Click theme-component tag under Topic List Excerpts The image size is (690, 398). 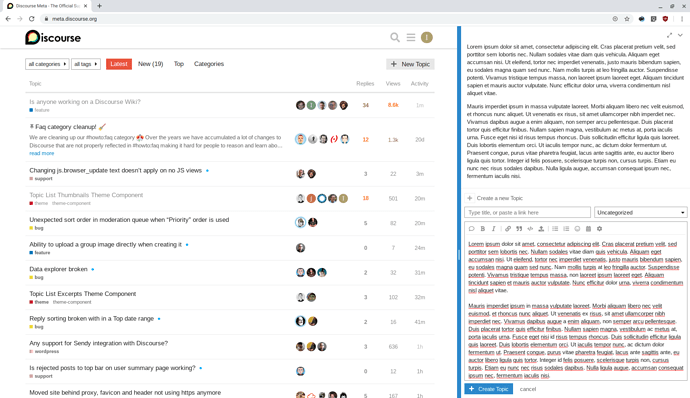(72, 302)
